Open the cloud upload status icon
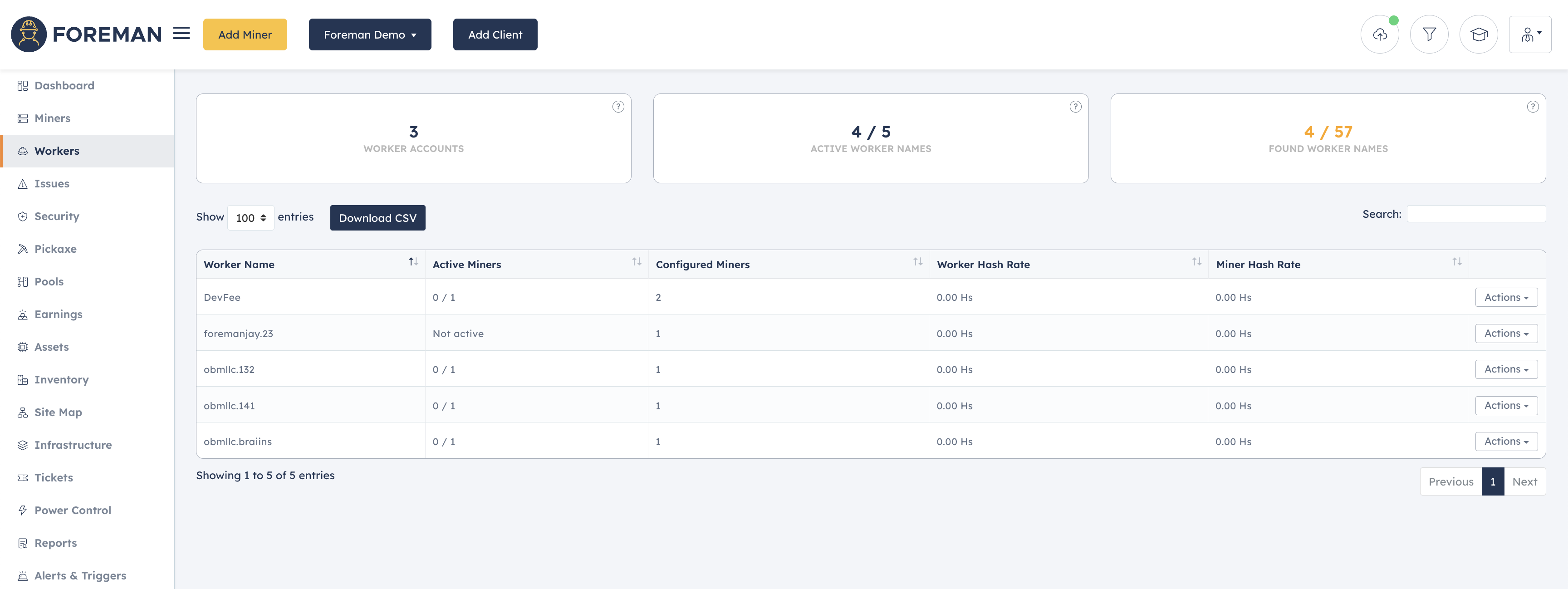 click(x=1379, y=34)
